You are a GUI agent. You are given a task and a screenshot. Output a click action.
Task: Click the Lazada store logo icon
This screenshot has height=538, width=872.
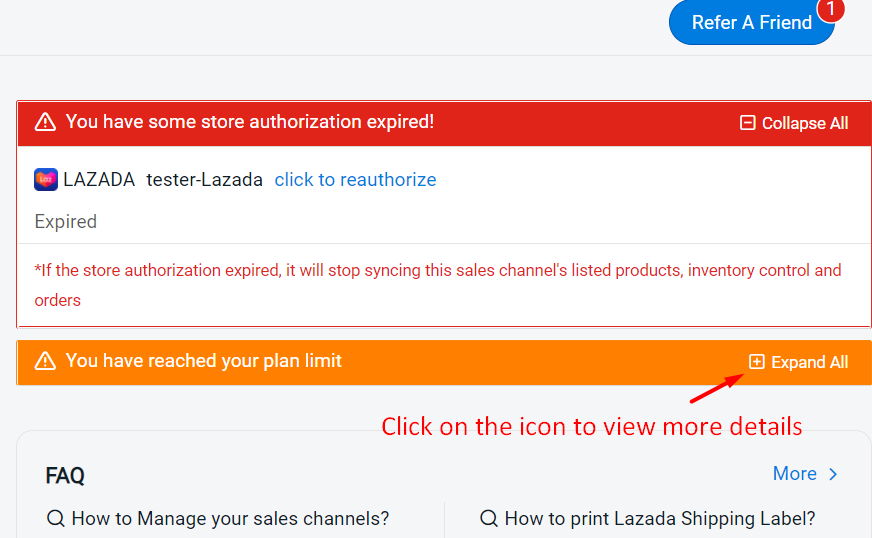[x=46, y=180]
